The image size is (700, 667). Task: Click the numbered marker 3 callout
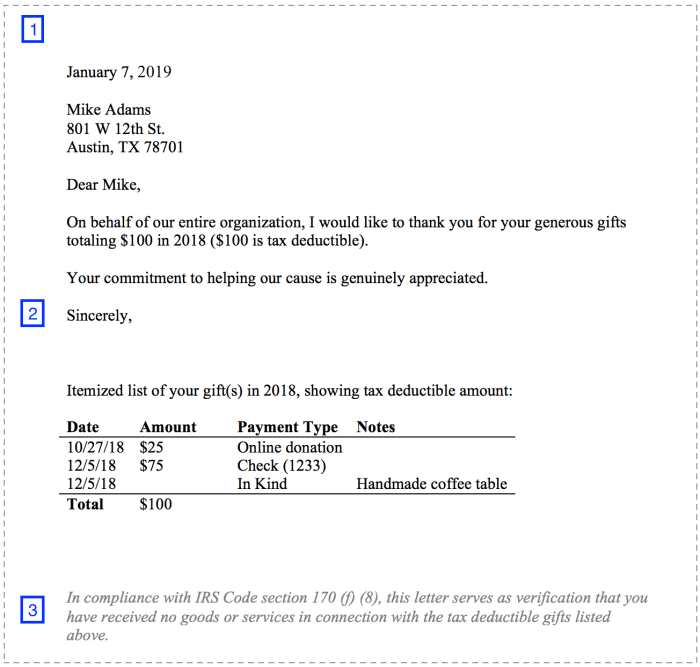click(33, 609)
